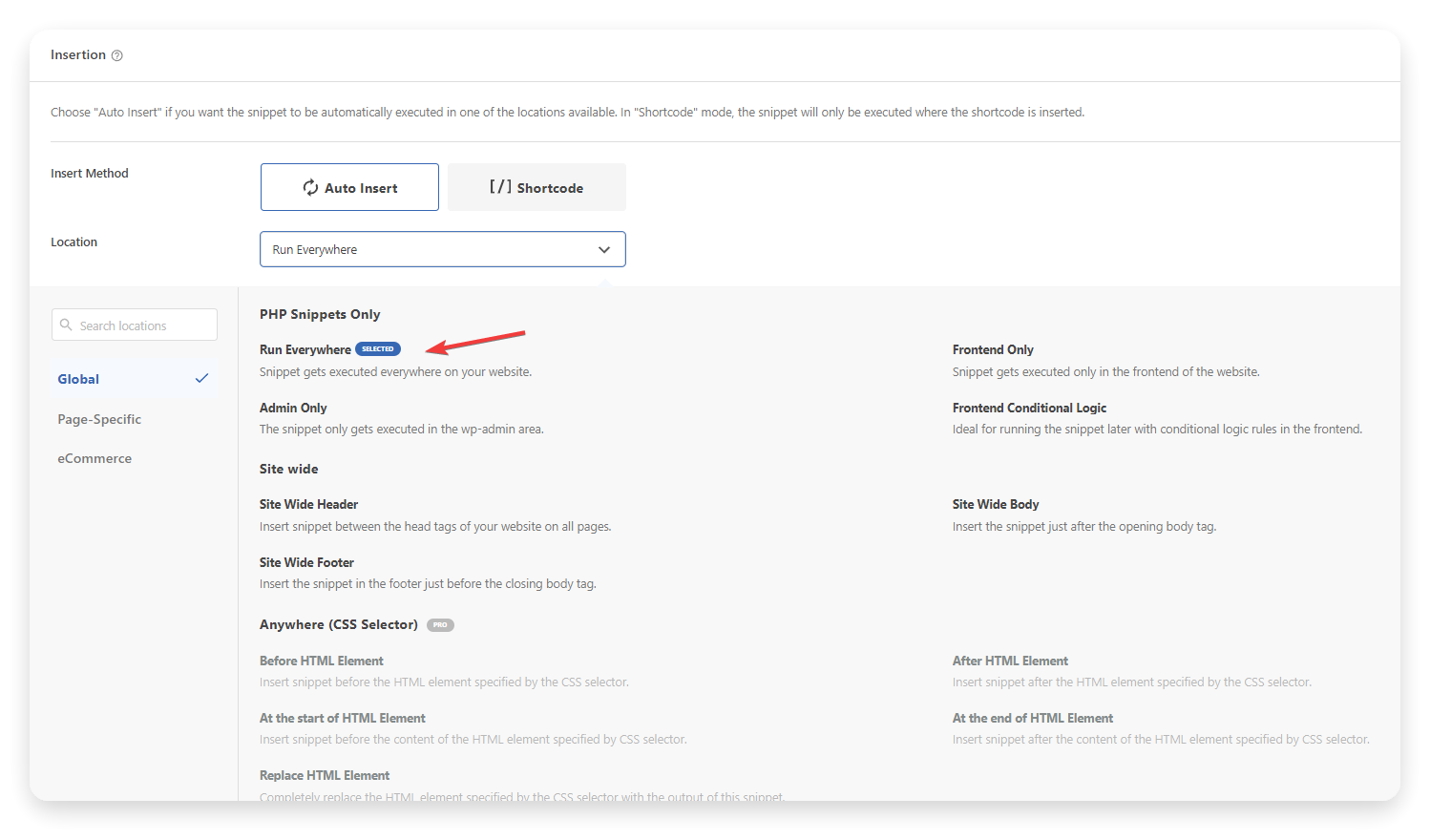
Task: Switch to the eCommerce category
Action: [x=95, y=458]
